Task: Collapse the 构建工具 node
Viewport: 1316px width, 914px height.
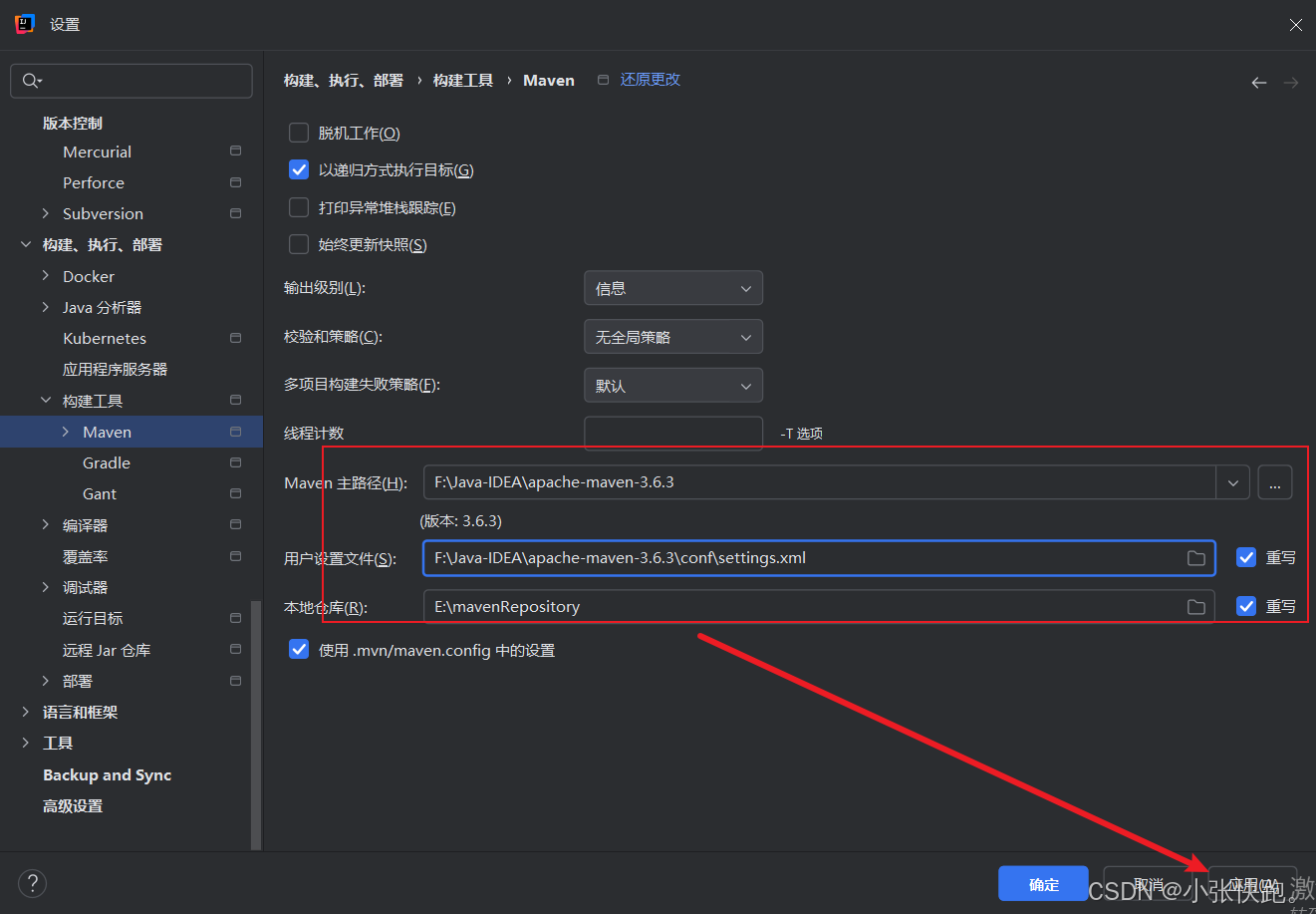Action: [46, 401]
